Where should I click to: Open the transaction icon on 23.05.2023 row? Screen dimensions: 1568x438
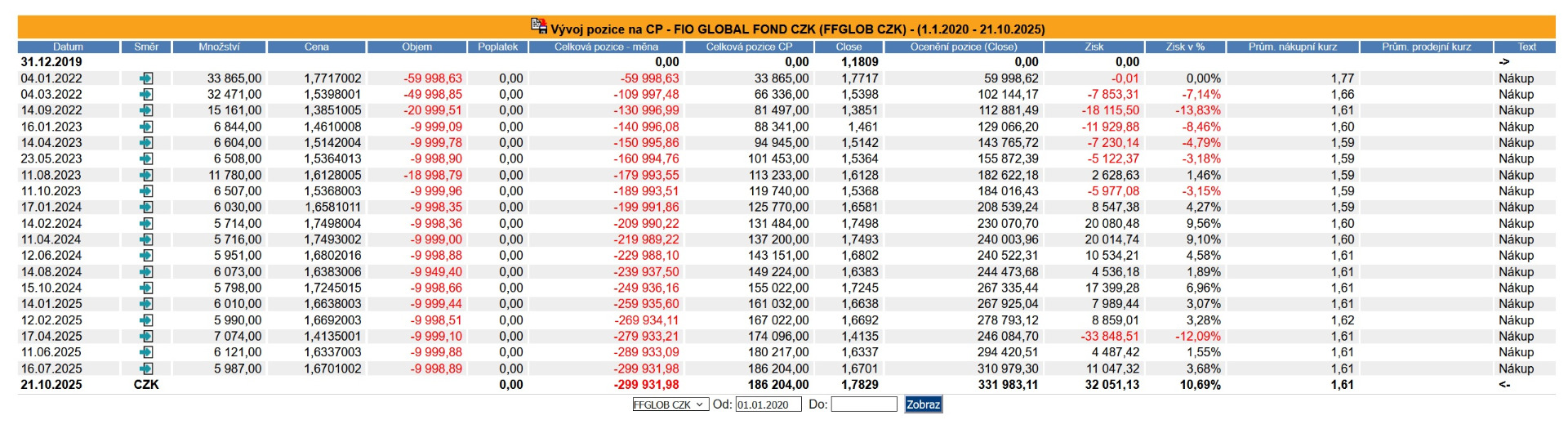tap(146, 159)
